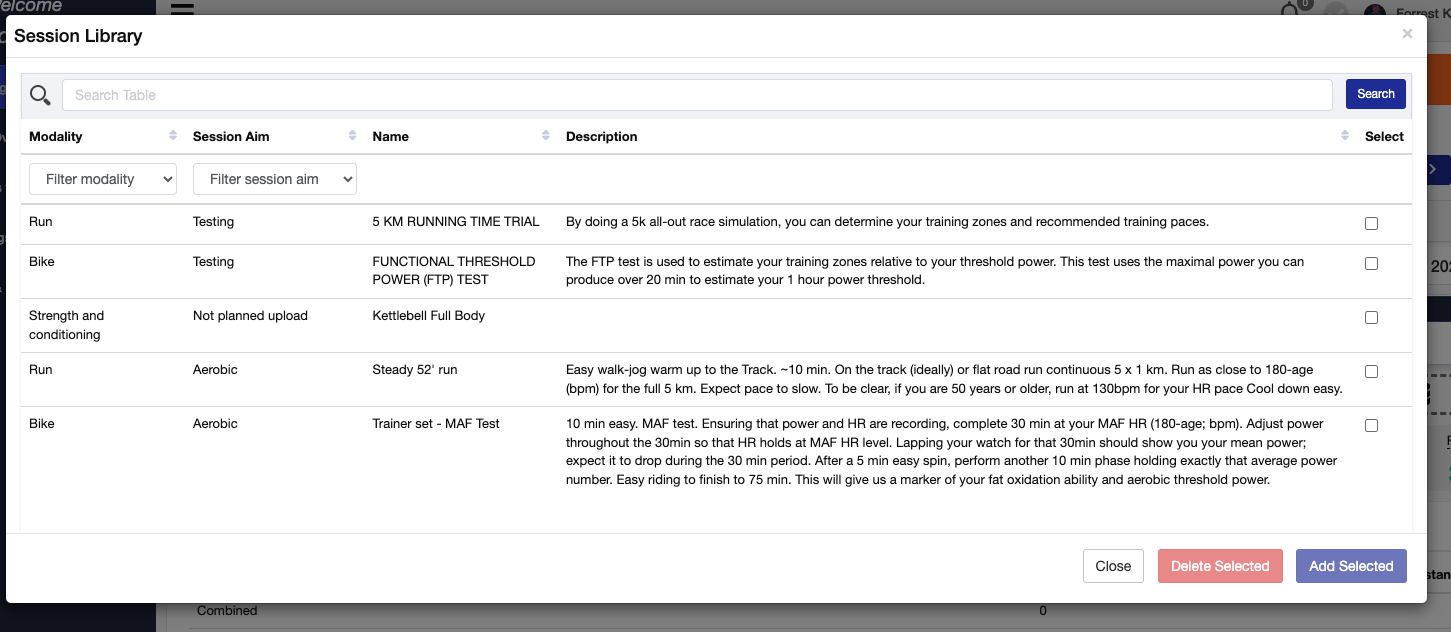Click the Select column header

point(1384,136)
